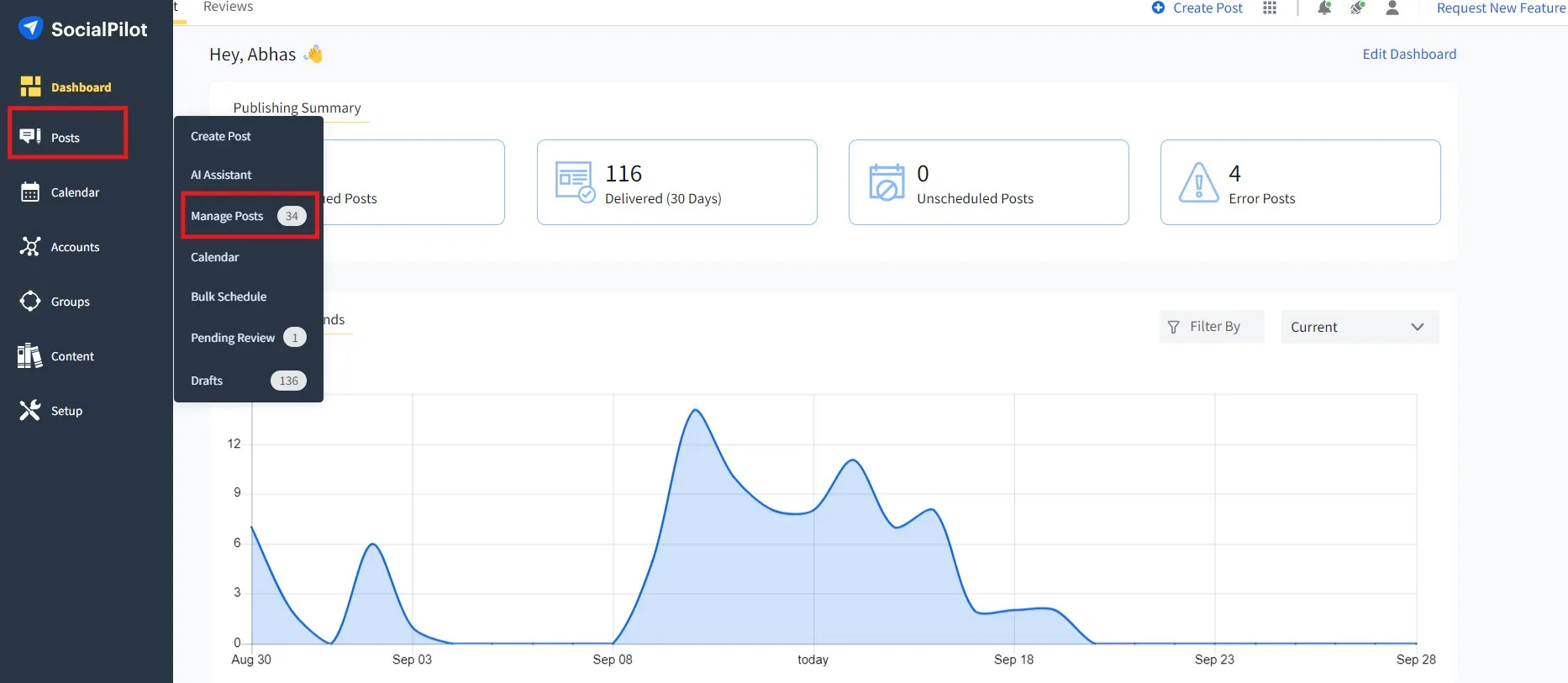Open Calendar from the sidebar icon
The image size is (1568, 683).
(x=30, y=192)
